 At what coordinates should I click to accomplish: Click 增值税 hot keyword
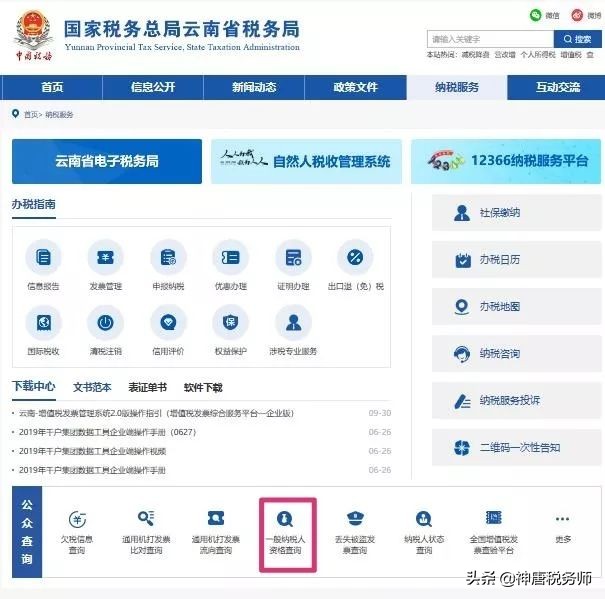[x=571, y=55]
